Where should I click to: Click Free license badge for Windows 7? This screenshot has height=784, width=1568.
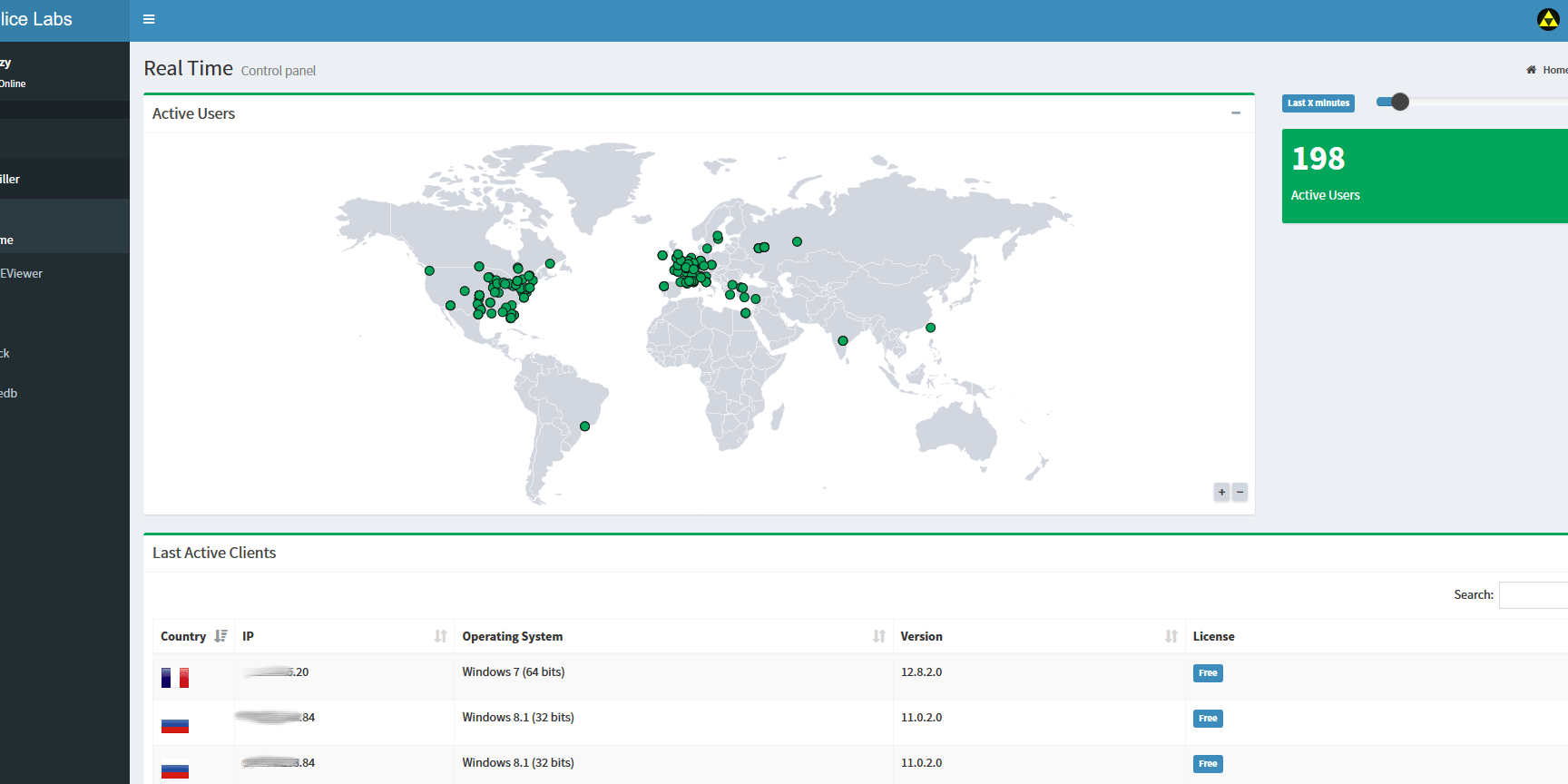pos(1207,673)
